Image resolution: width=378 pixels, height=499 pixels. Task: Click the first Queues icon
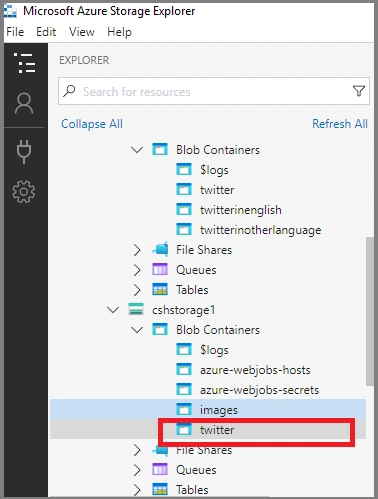click(160, 269)
